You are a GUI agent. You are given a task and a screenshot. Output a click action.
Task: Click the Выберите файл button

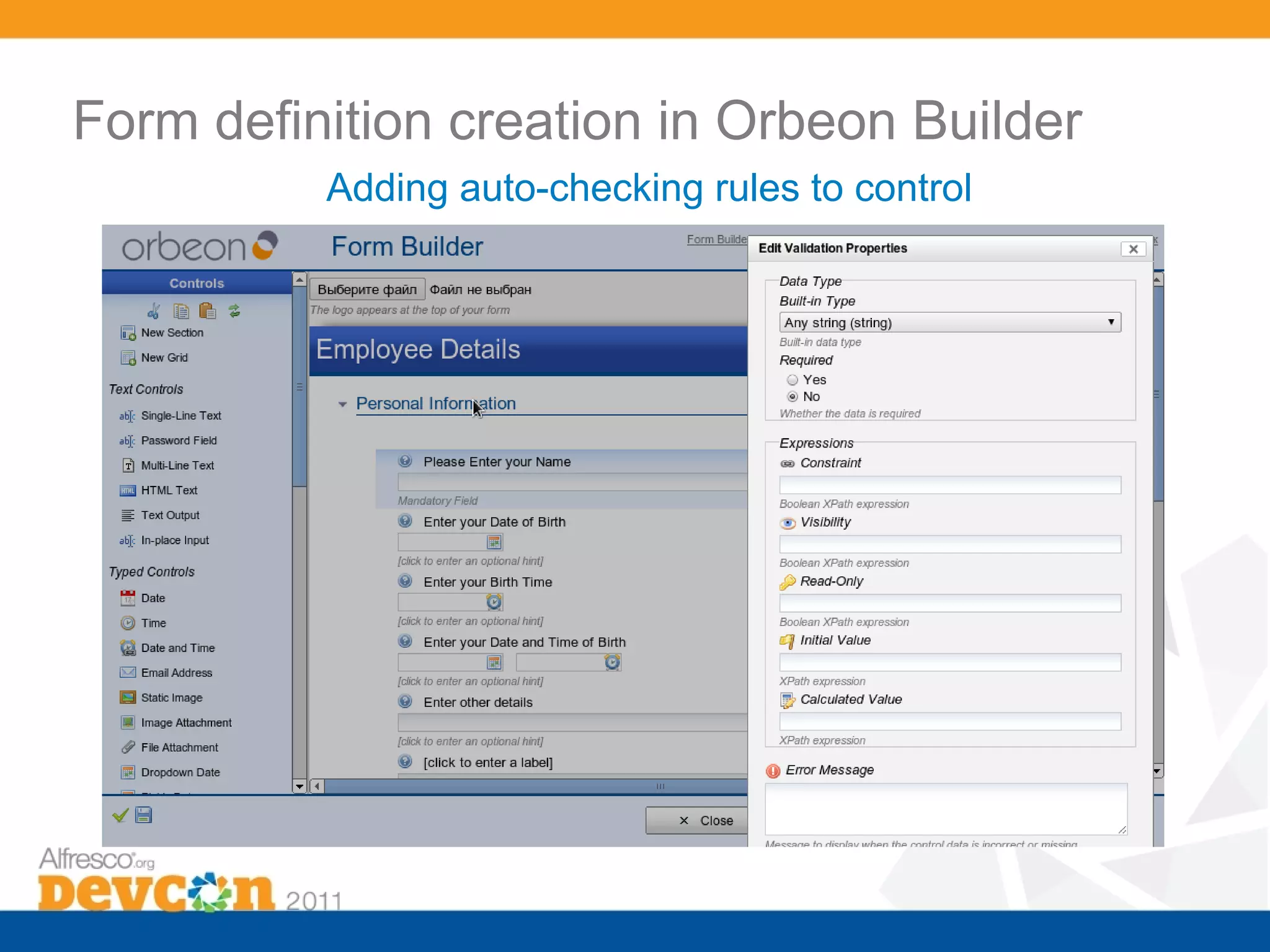click(x=367, y=289)
